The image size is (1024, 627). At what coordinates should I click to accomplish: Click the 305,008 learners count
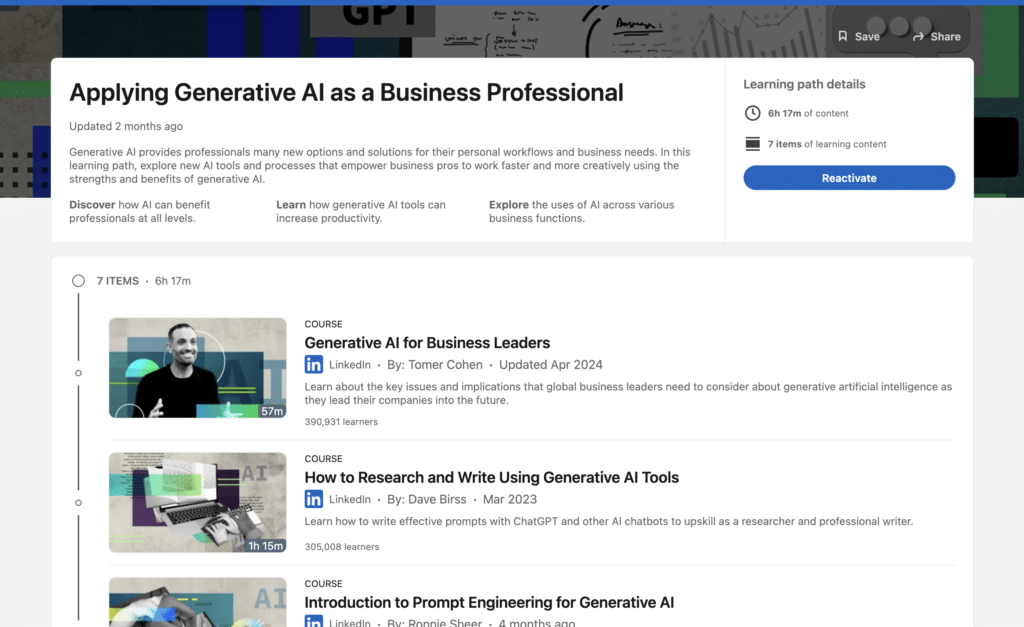[x=342, y=547]
